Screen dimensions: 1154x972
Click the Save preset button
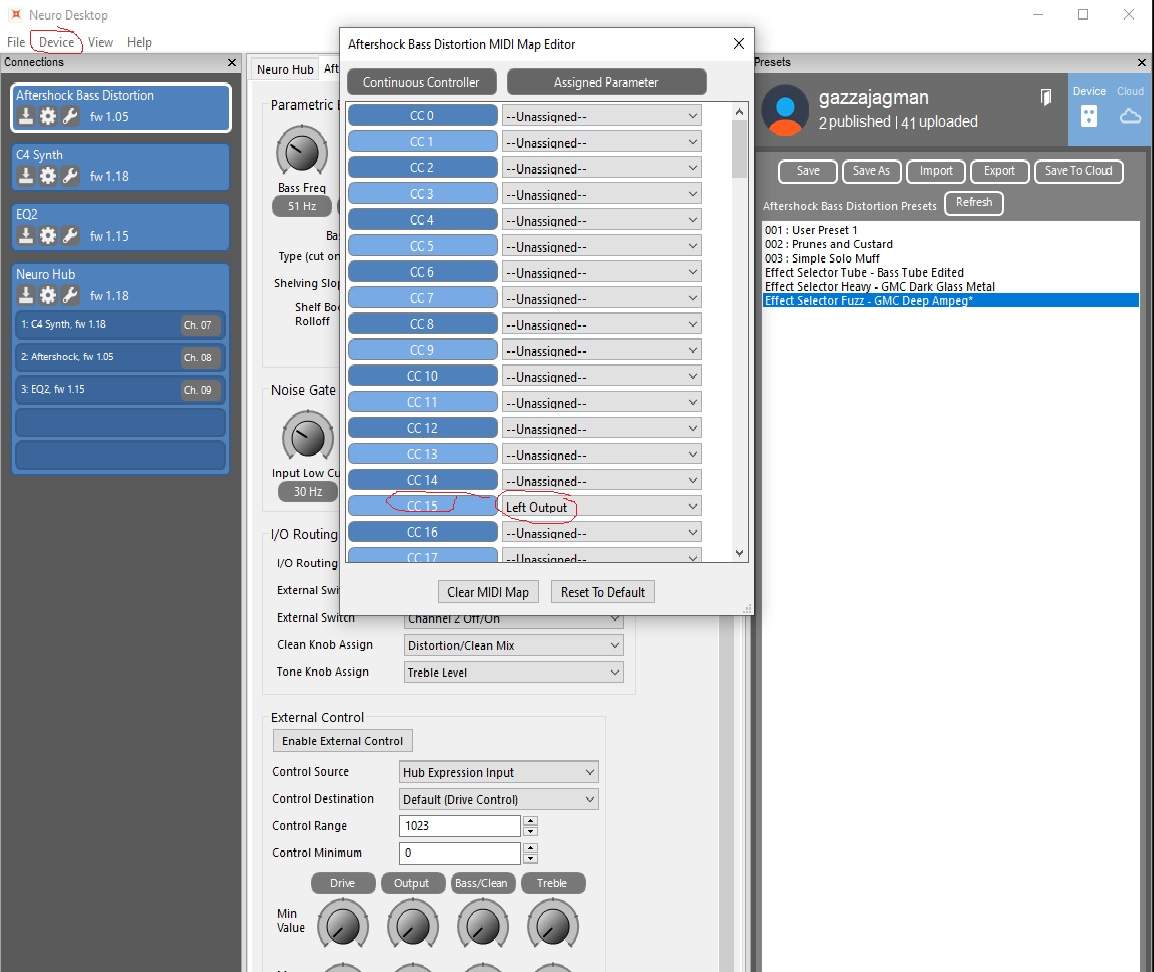807,171
